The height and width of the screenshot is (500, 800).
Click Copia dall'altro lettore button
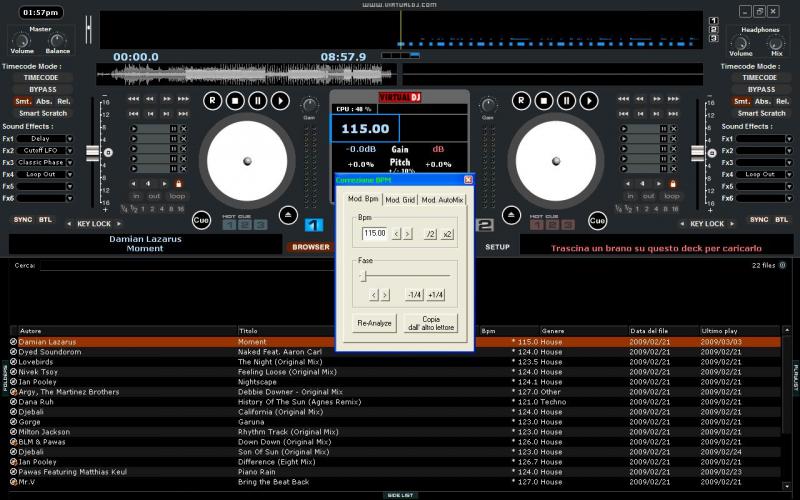[431, 323]
